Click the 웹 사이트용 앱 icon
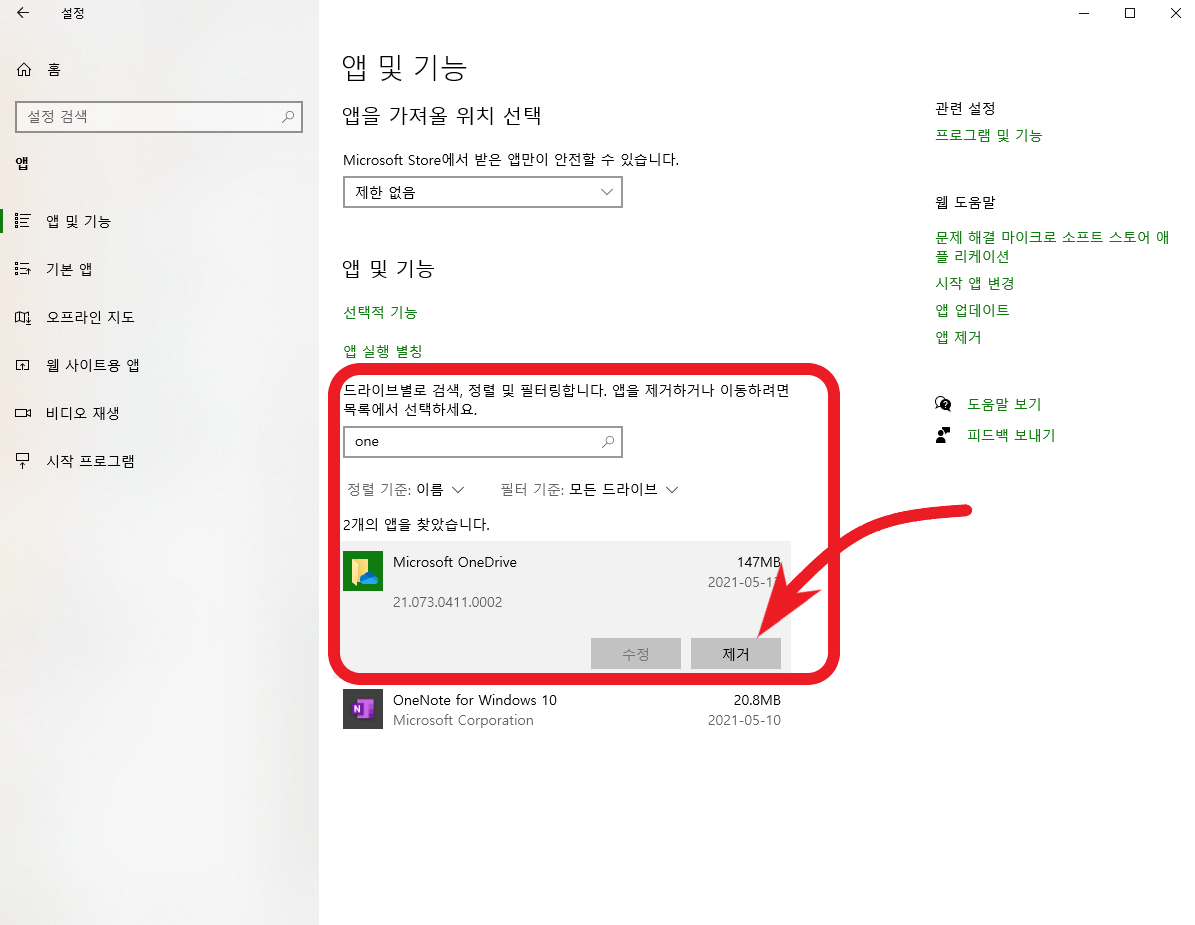This screenshot has width=1195, height=925. pos(23,365)
